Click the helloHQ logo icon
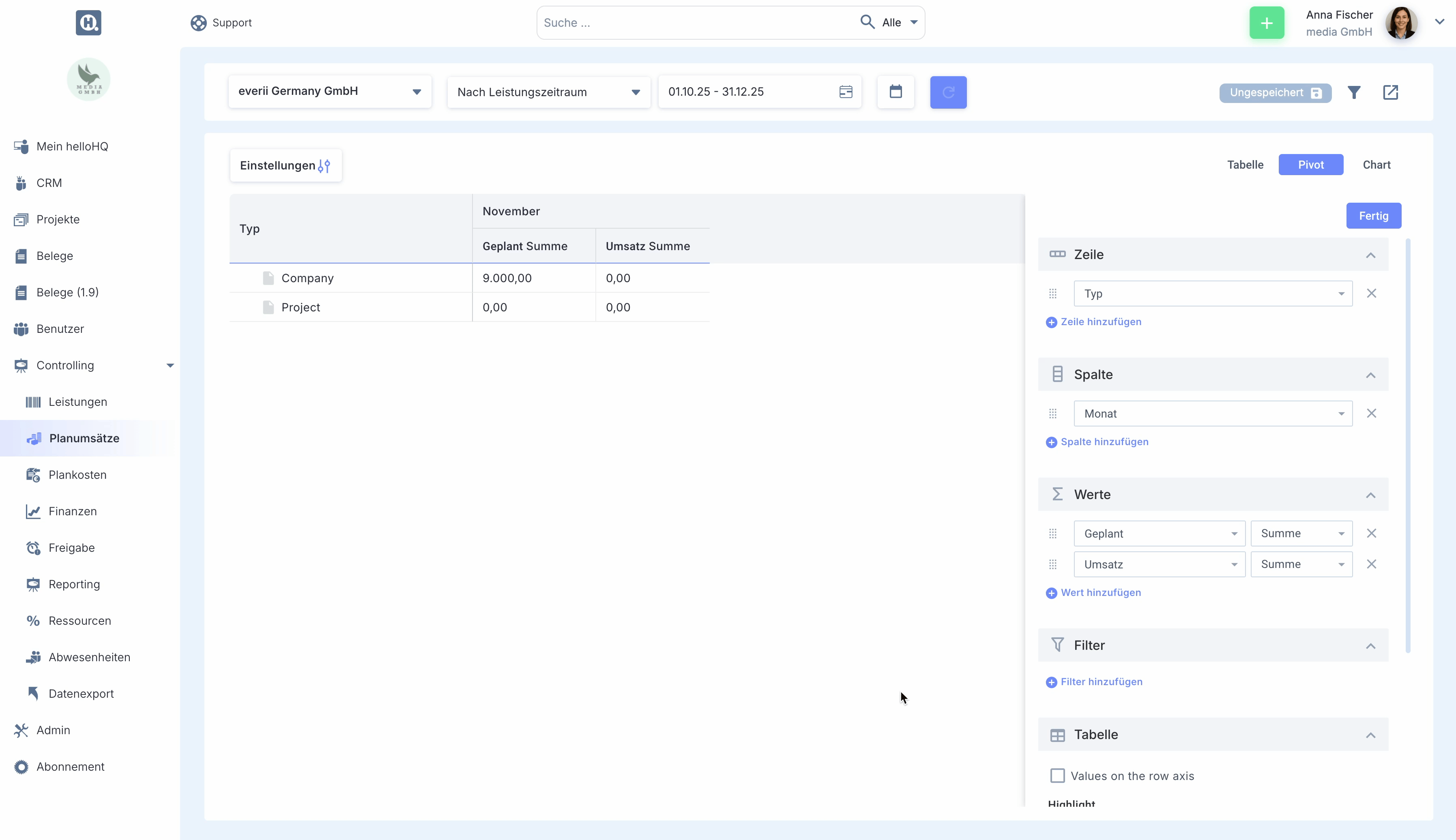This screenshot has height=840, width=1456. tap(88, 23)
